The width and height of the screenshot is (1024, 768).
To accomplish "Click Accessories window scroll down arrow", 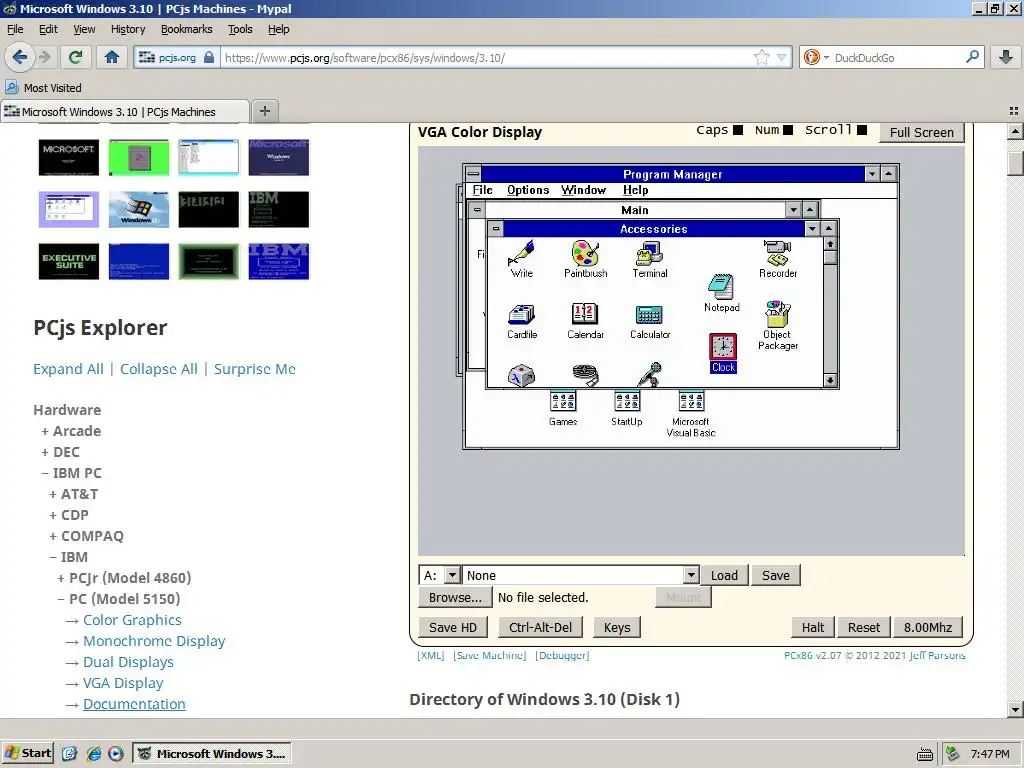I will (x=830, y=380).
